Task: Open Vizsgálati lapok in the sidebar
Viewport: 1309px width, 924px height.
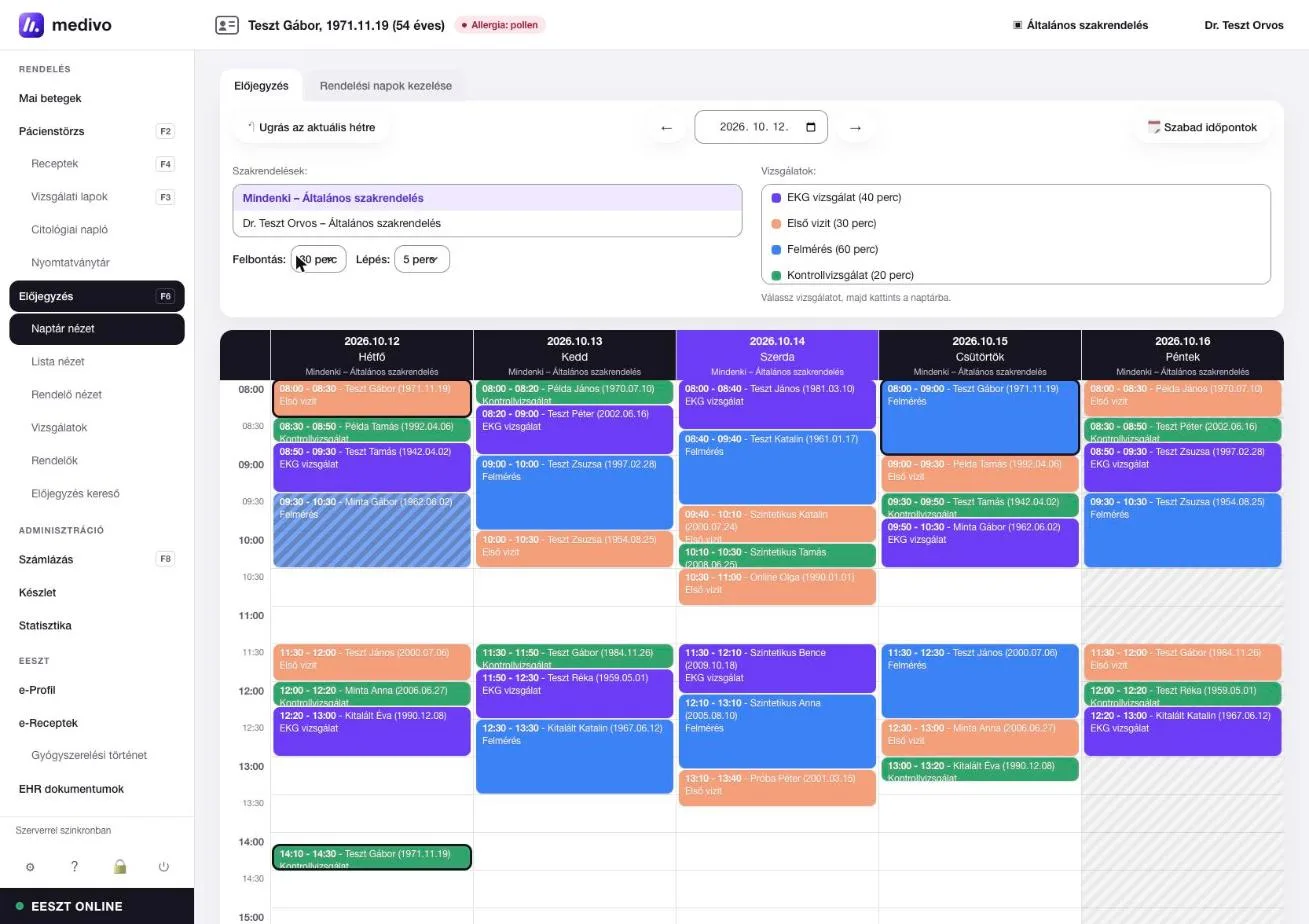Action: (x=97, y=197)
